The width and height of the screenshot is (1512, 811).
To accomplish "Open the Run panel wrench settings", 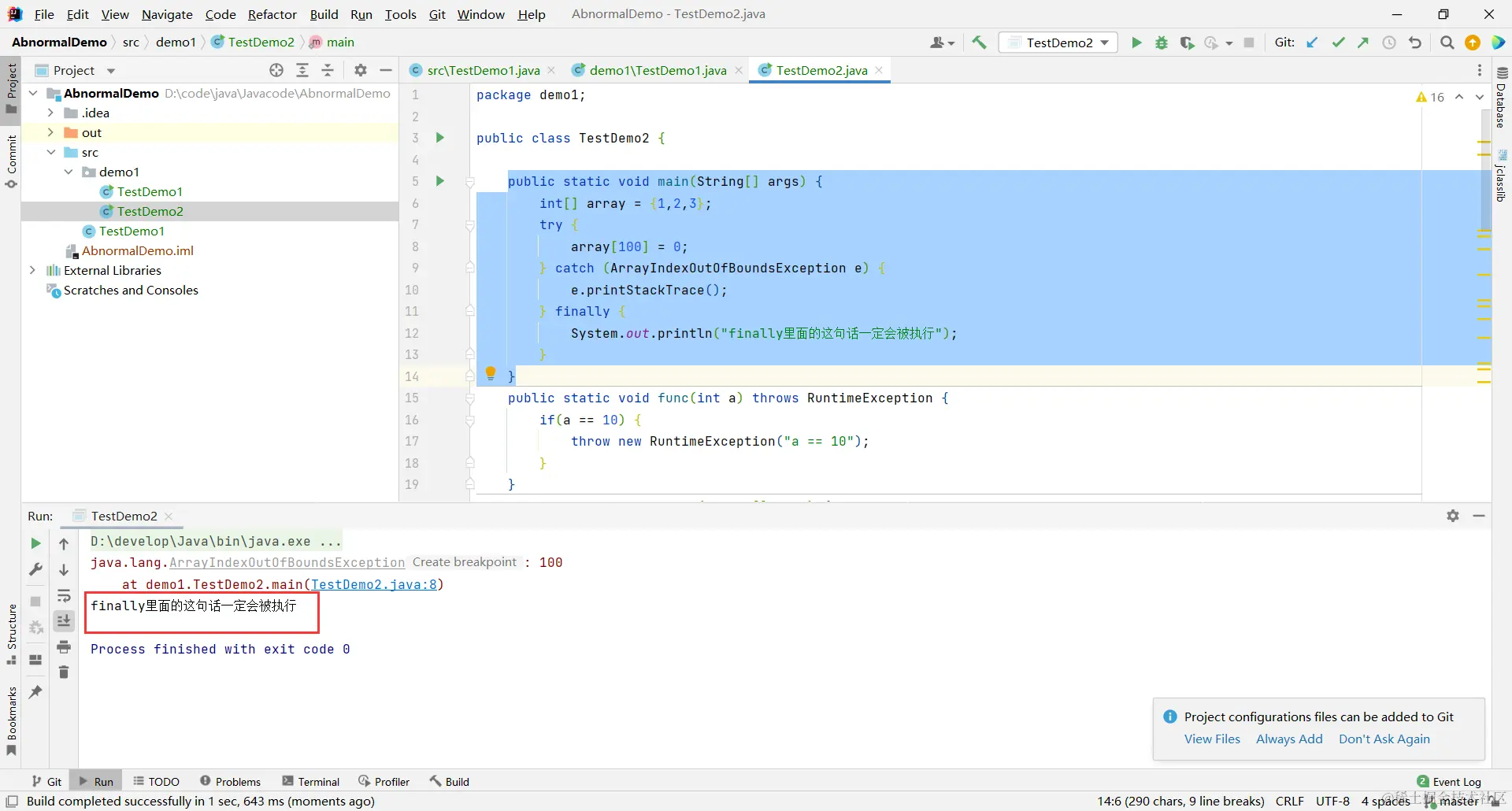I will point(35,569).
